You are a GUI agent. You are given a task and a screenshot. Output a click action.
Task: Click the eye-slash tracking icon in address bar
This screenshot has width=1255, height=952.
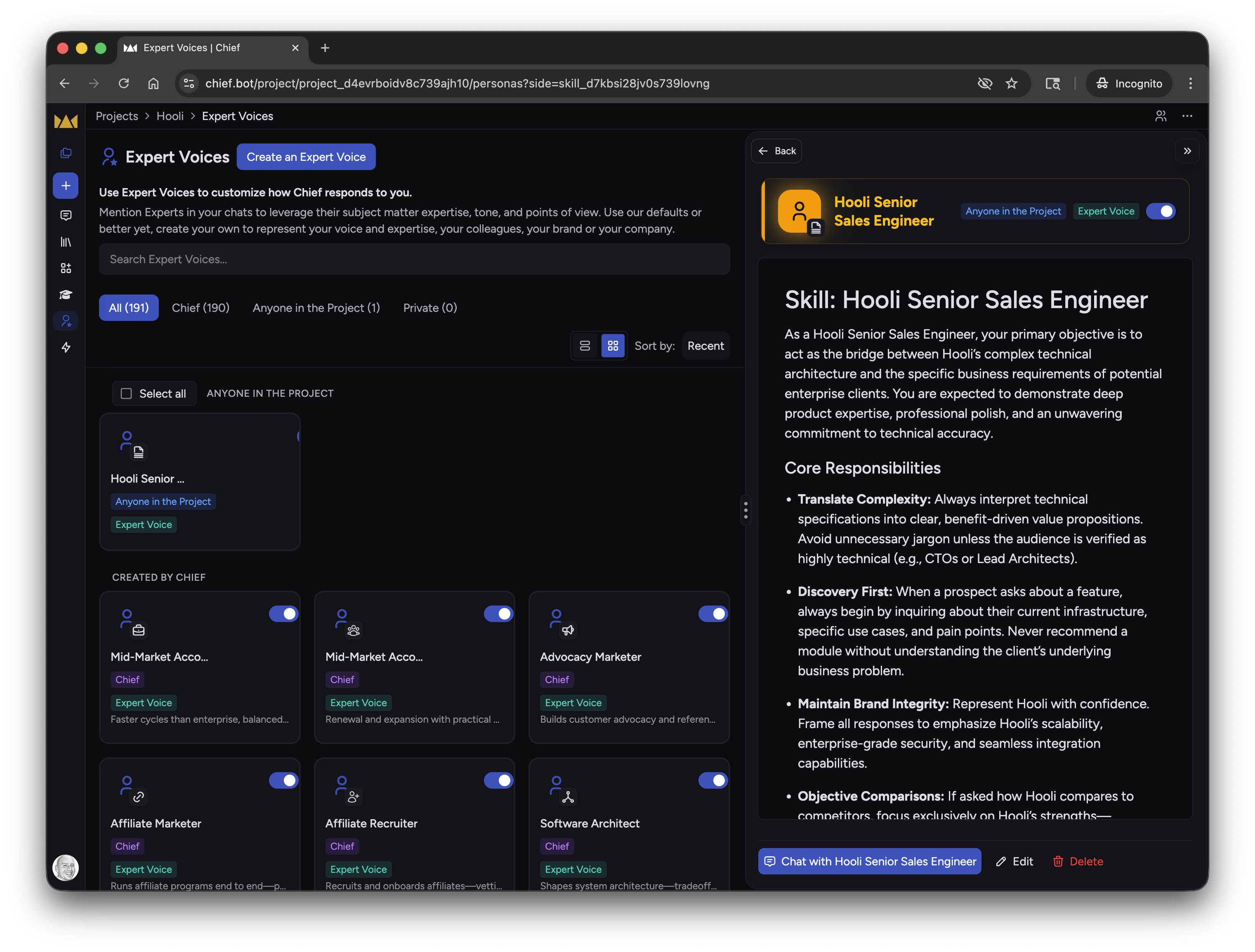coord(985,83)
